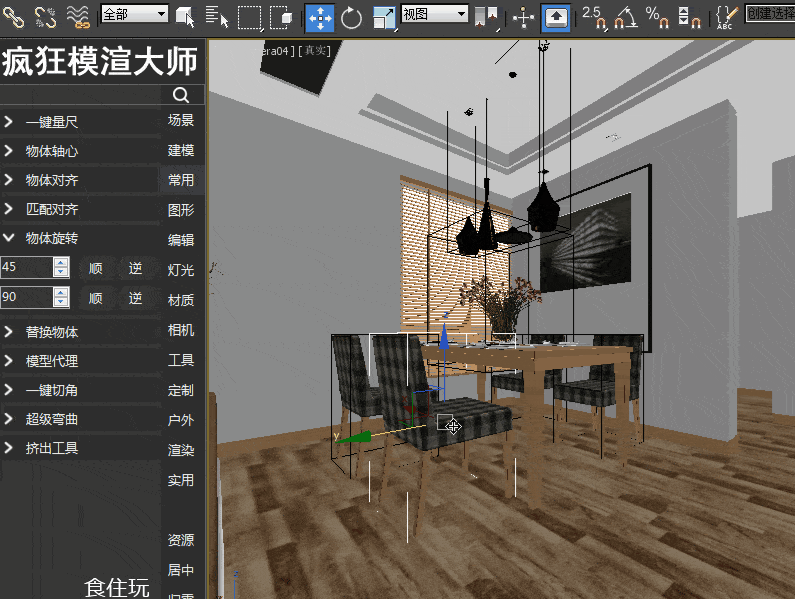The width and height of the screenshot is (795, 599).
Task: Toggle the 2.5 Snaps button
Action: click(x=594, y=17)
